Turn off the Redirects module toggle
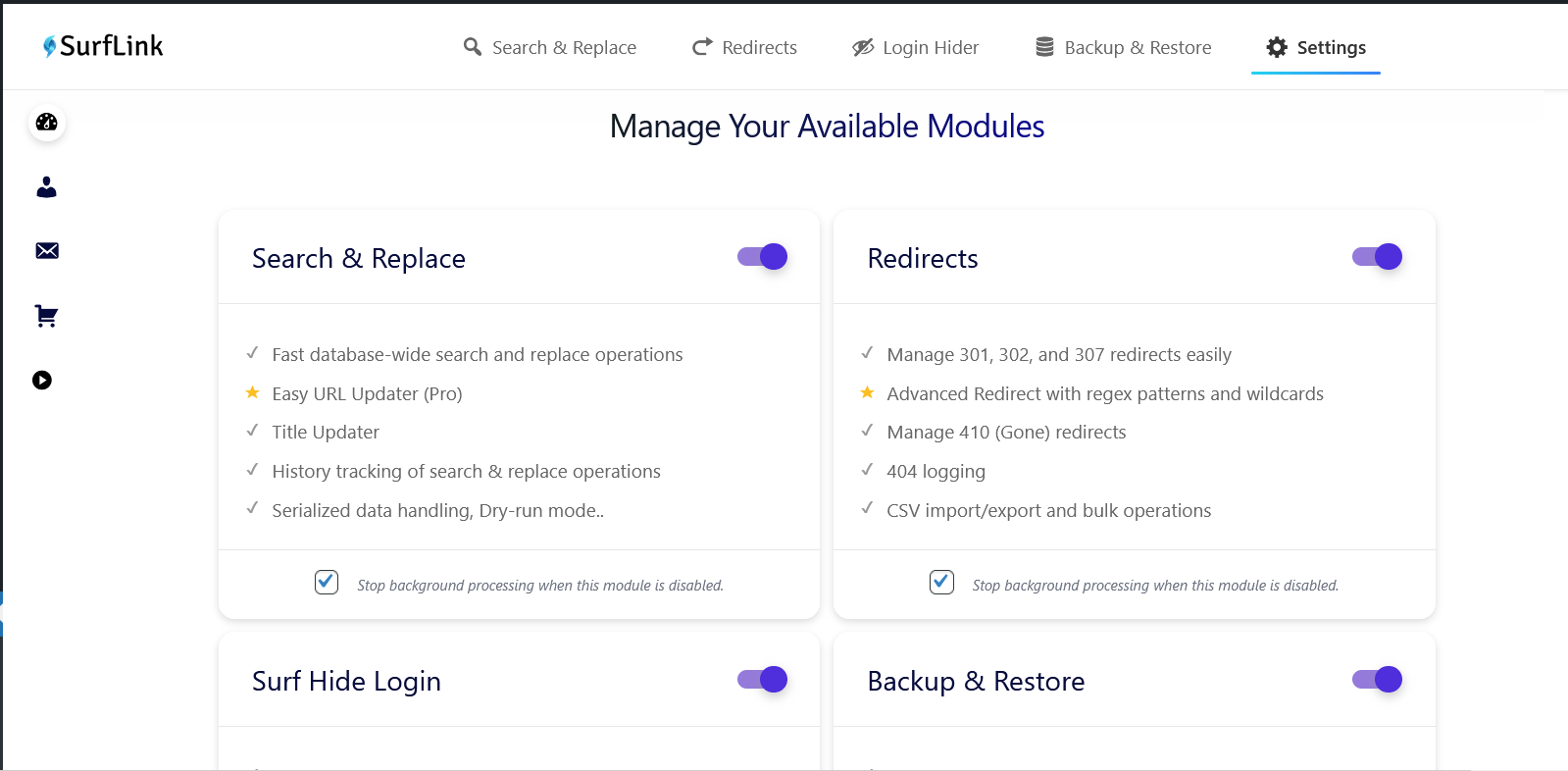 tap(1377, 257)
